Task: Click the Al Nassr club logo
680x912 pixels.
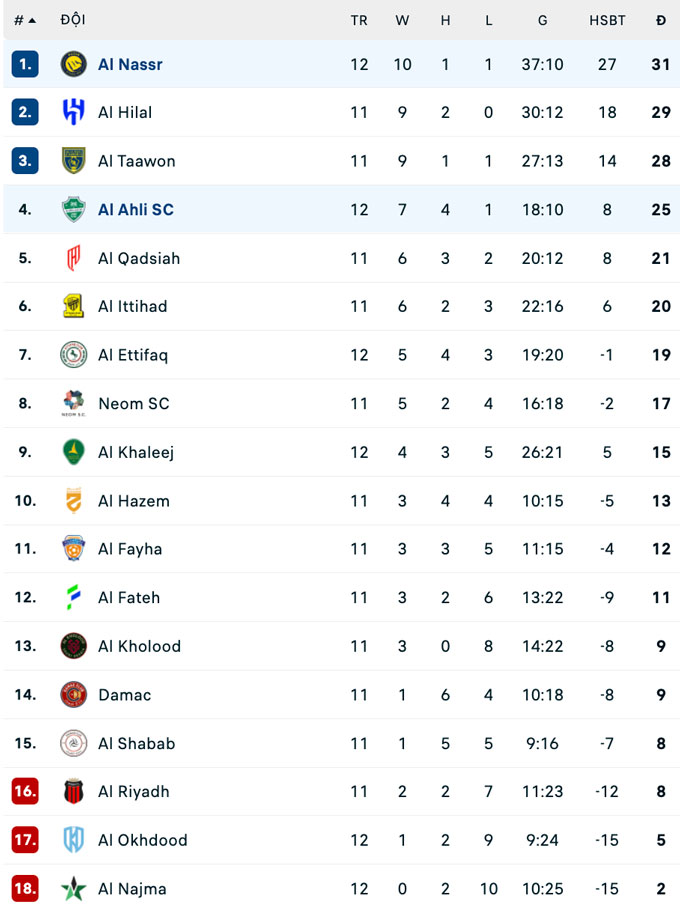Action: tap(73, 64)
